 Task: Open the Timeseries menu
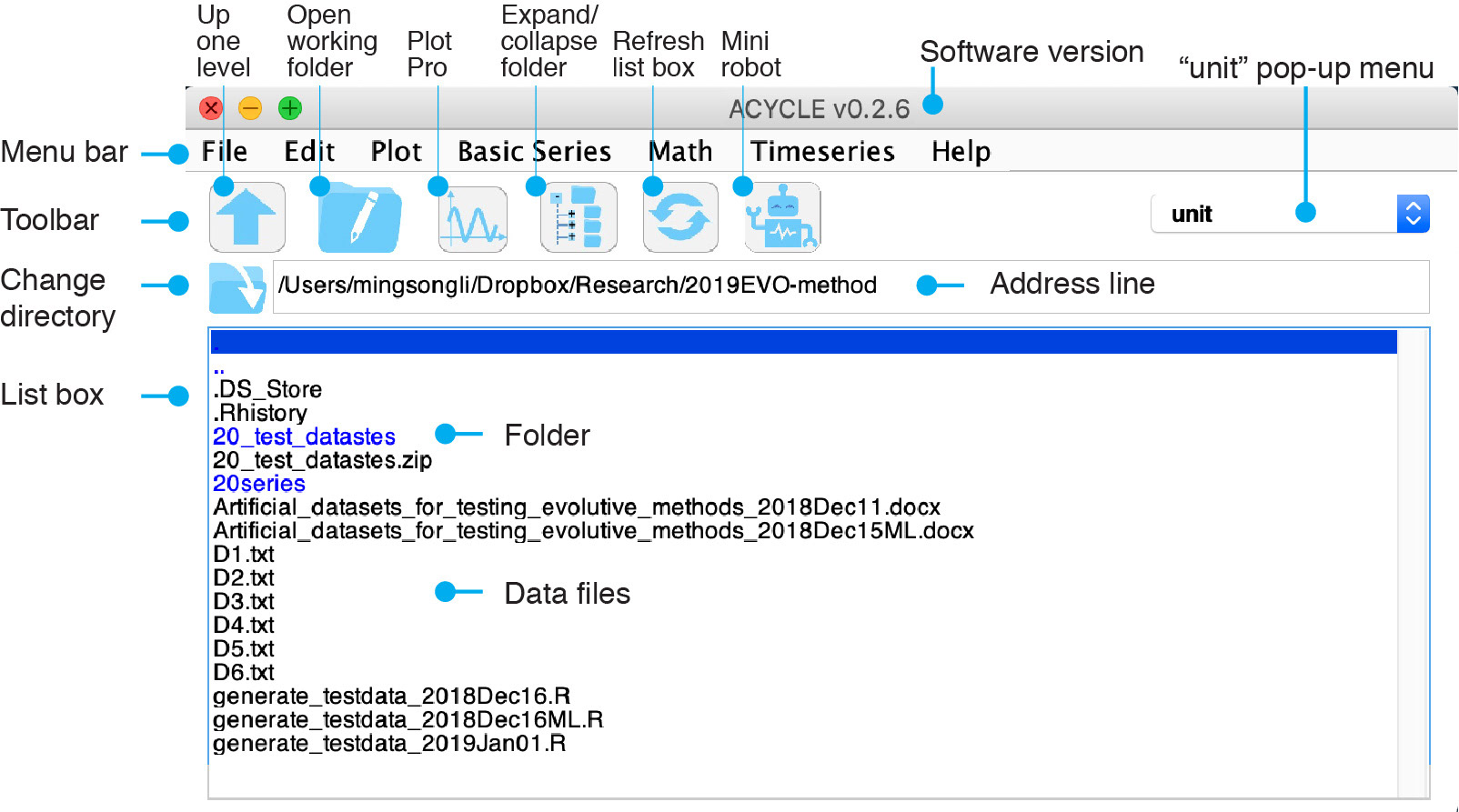[822, 151]
